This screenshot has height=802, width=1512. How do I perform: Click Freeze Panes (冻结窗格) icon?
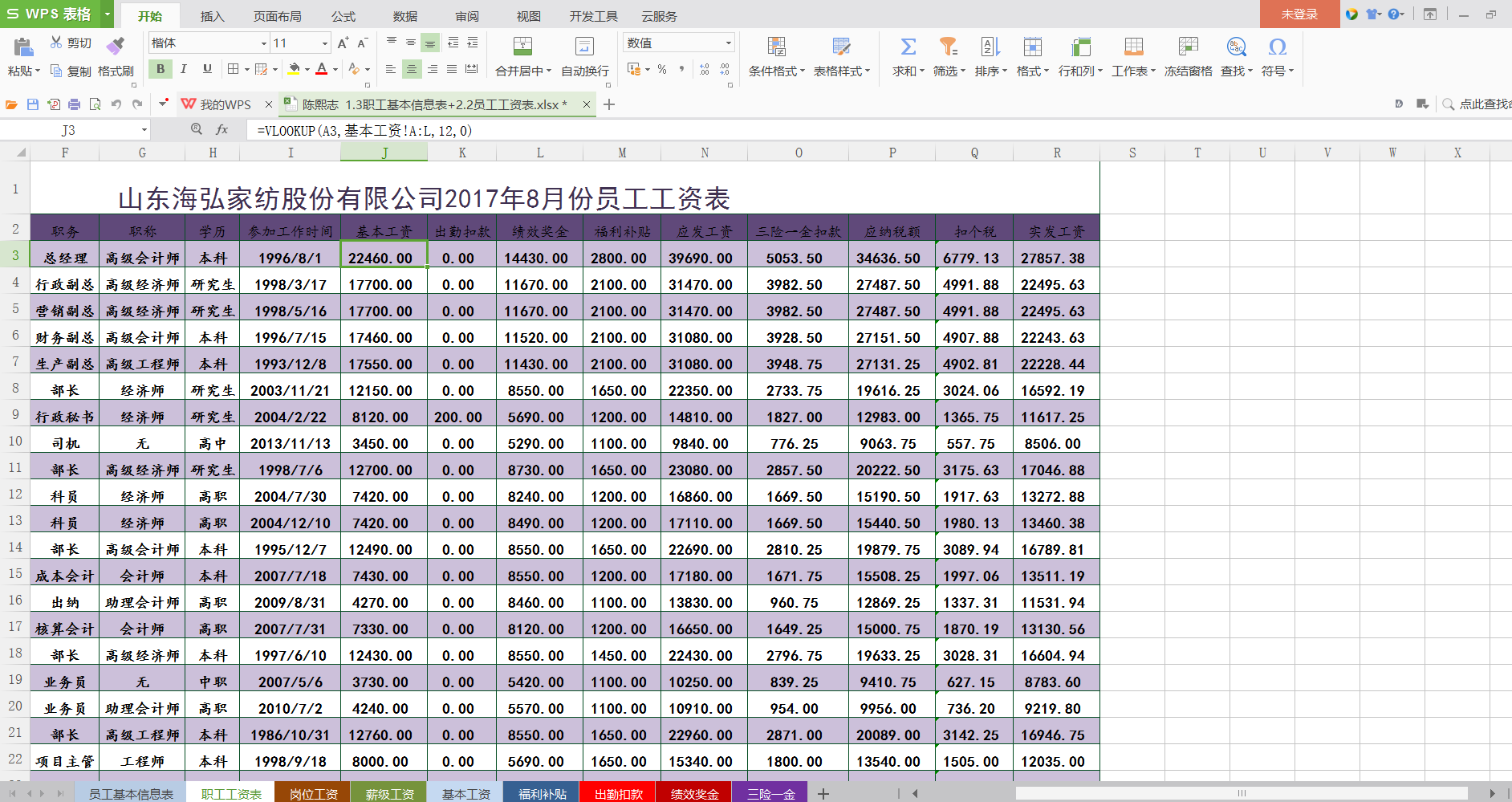click(x=1188, y=47)
